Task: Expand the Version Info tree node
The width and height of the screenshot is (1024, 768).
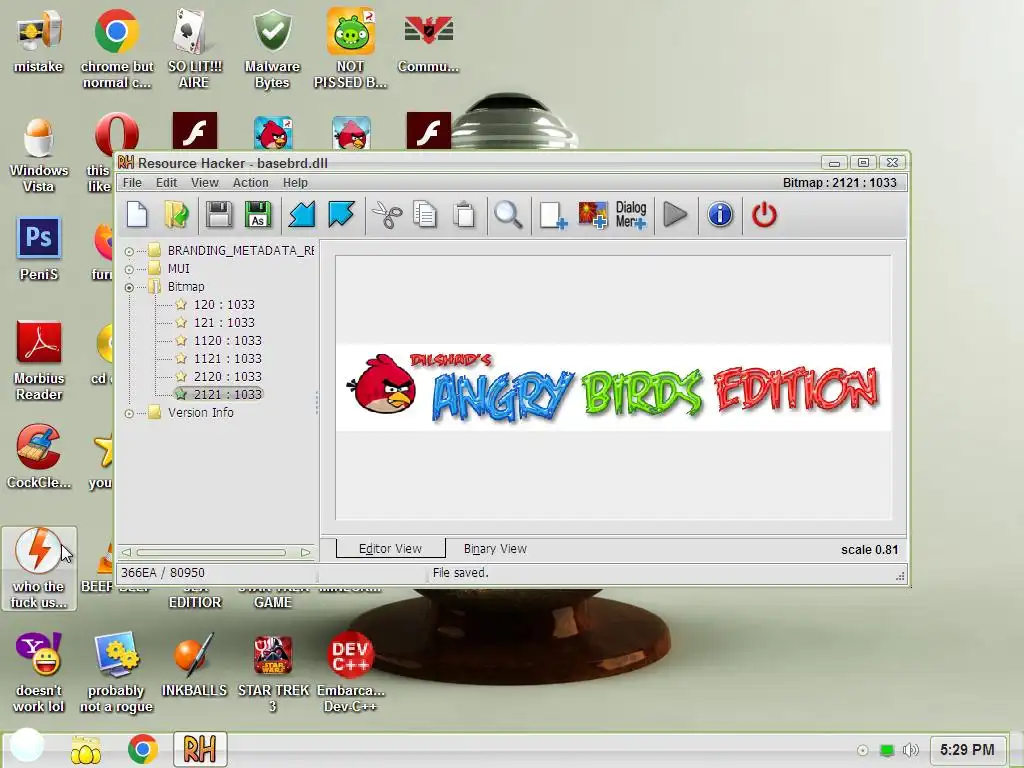Action: [129, 413]
